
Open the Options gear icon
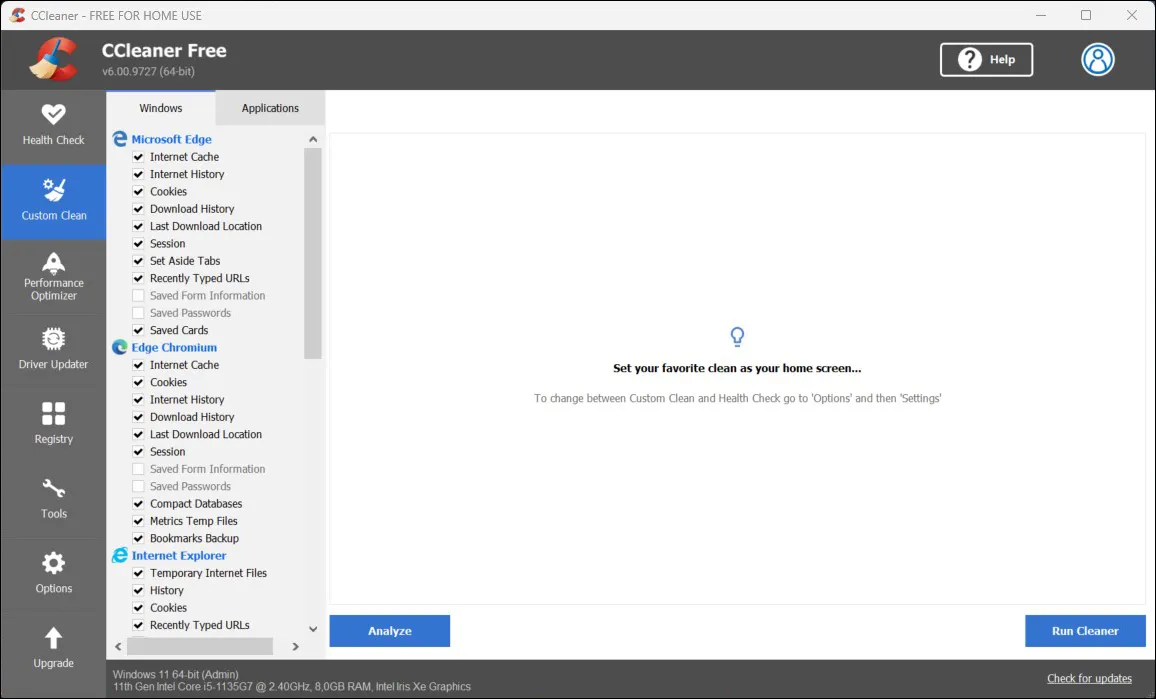[54, 563]
